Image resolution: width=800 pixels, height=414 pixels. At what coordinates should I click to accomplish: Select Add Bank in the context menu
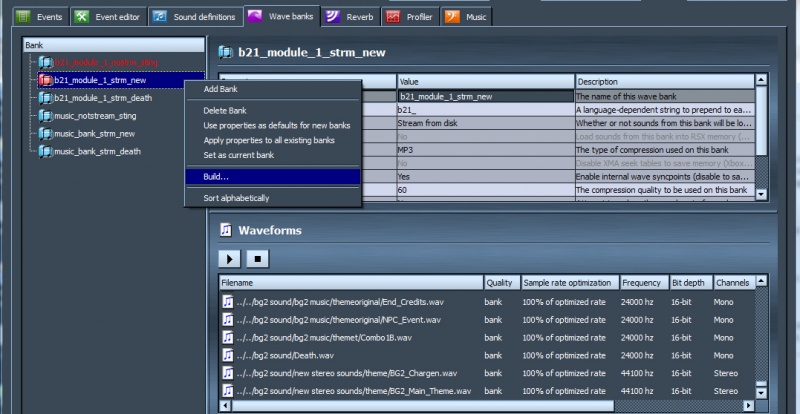[x=220, y=90]
